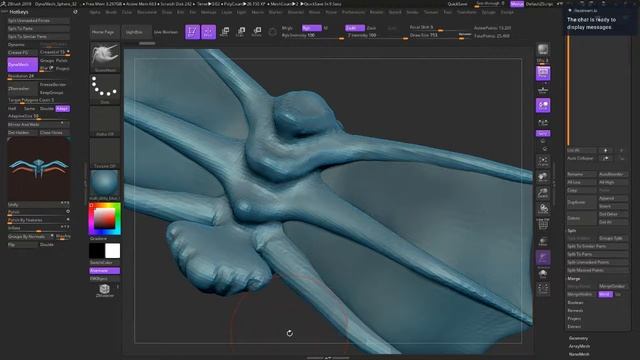Click the QuickSave button
The image size is (640, 360).
(x=458, y=4)
